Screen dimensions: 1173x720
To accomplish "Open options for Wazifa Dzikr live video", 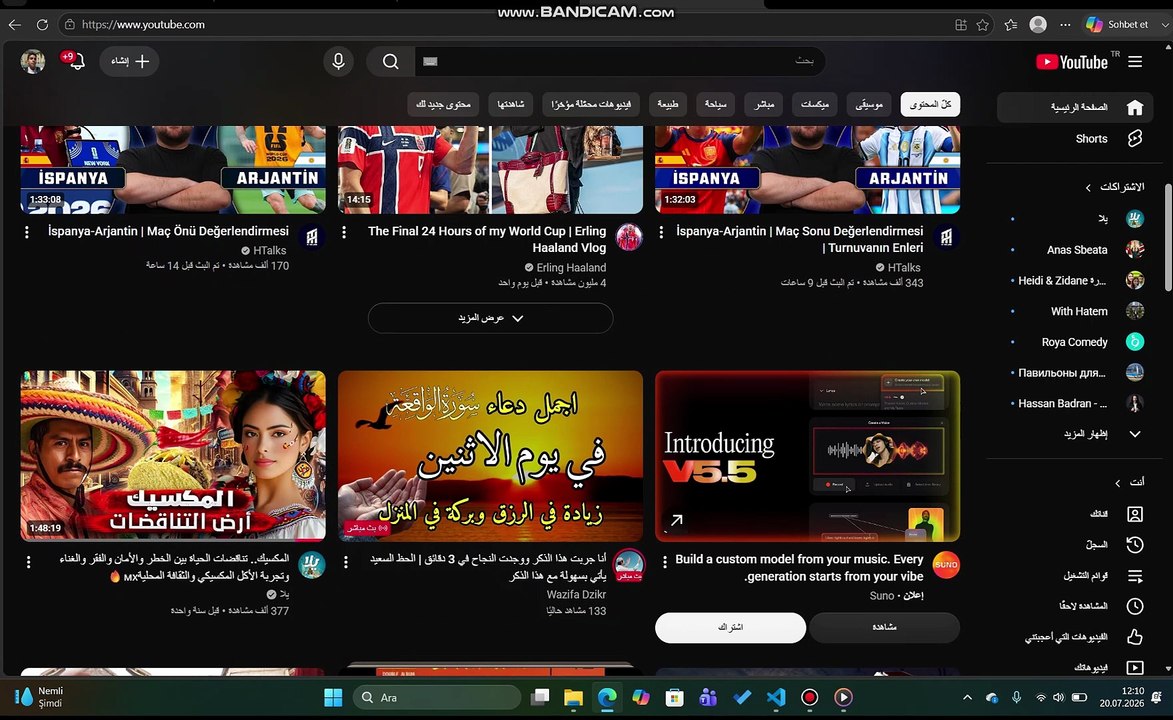I will [x=346, y=561].
